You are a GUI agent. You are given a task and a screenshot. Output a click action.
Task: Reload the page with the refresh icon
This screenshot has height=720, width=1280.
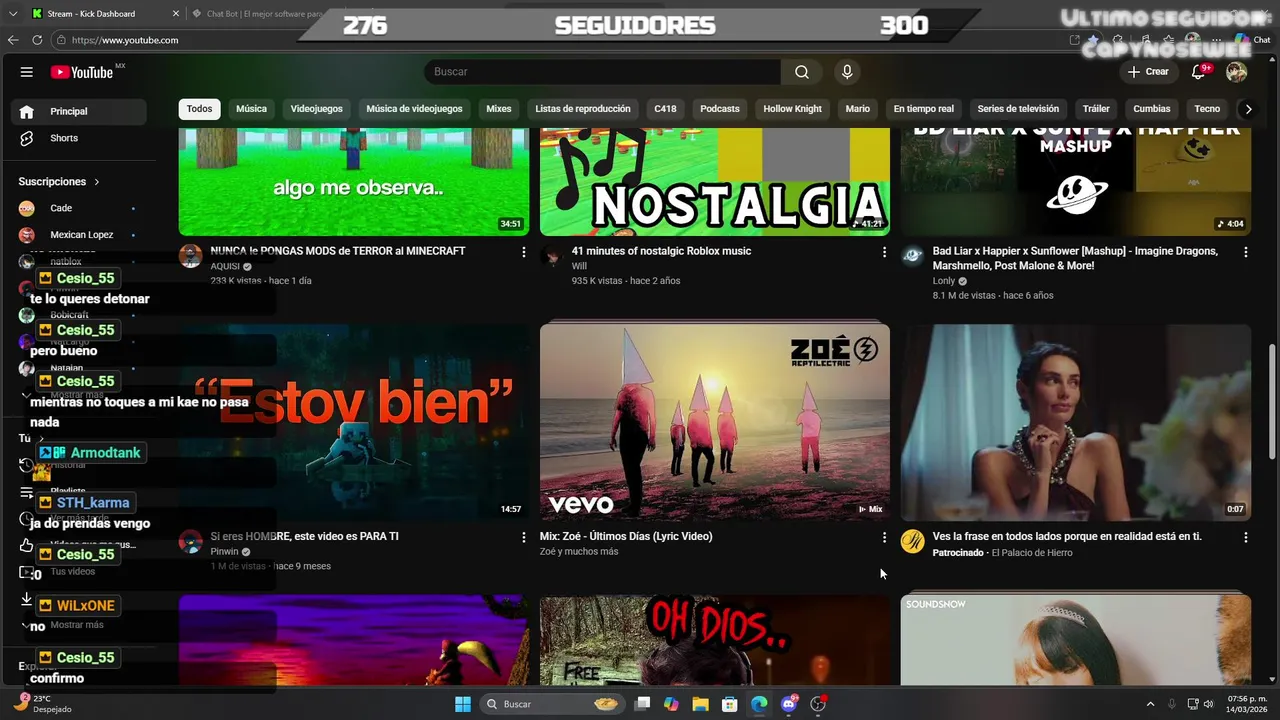[x=37, y=40]
